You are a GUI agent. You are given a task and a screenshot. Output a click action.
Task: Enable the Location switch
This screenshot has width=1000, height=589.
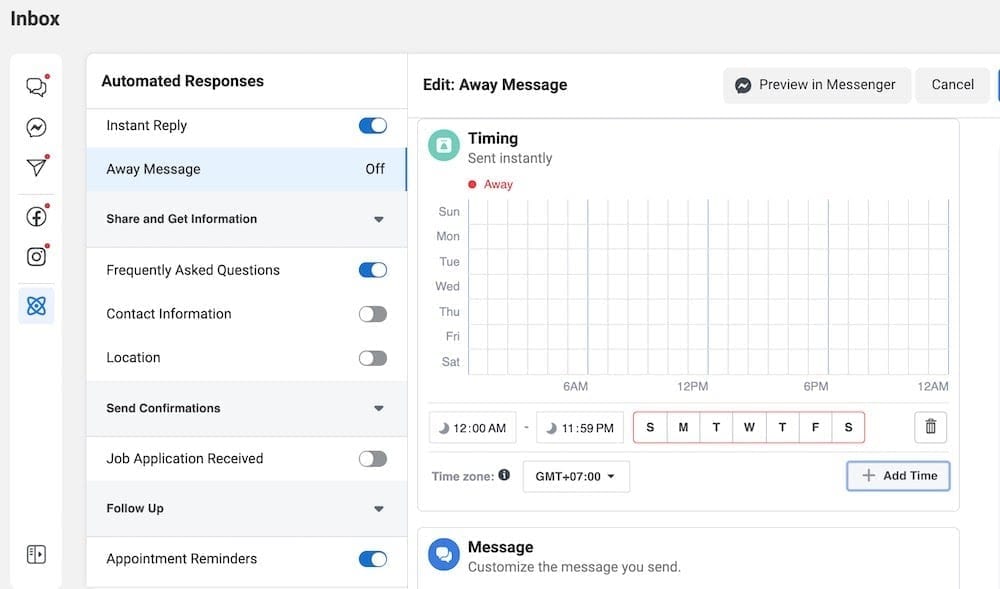click(373, 358)
